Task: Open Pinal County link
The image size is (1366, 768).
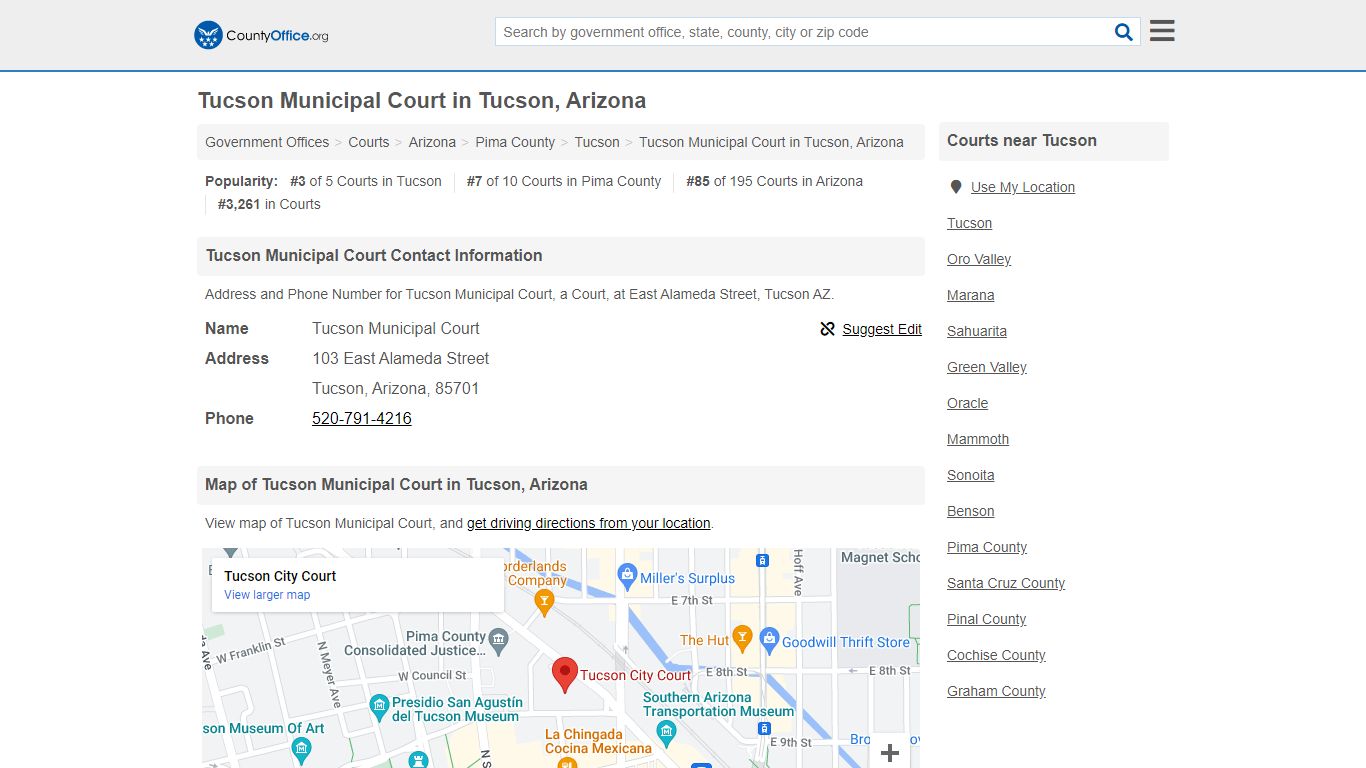Action: 987,619
